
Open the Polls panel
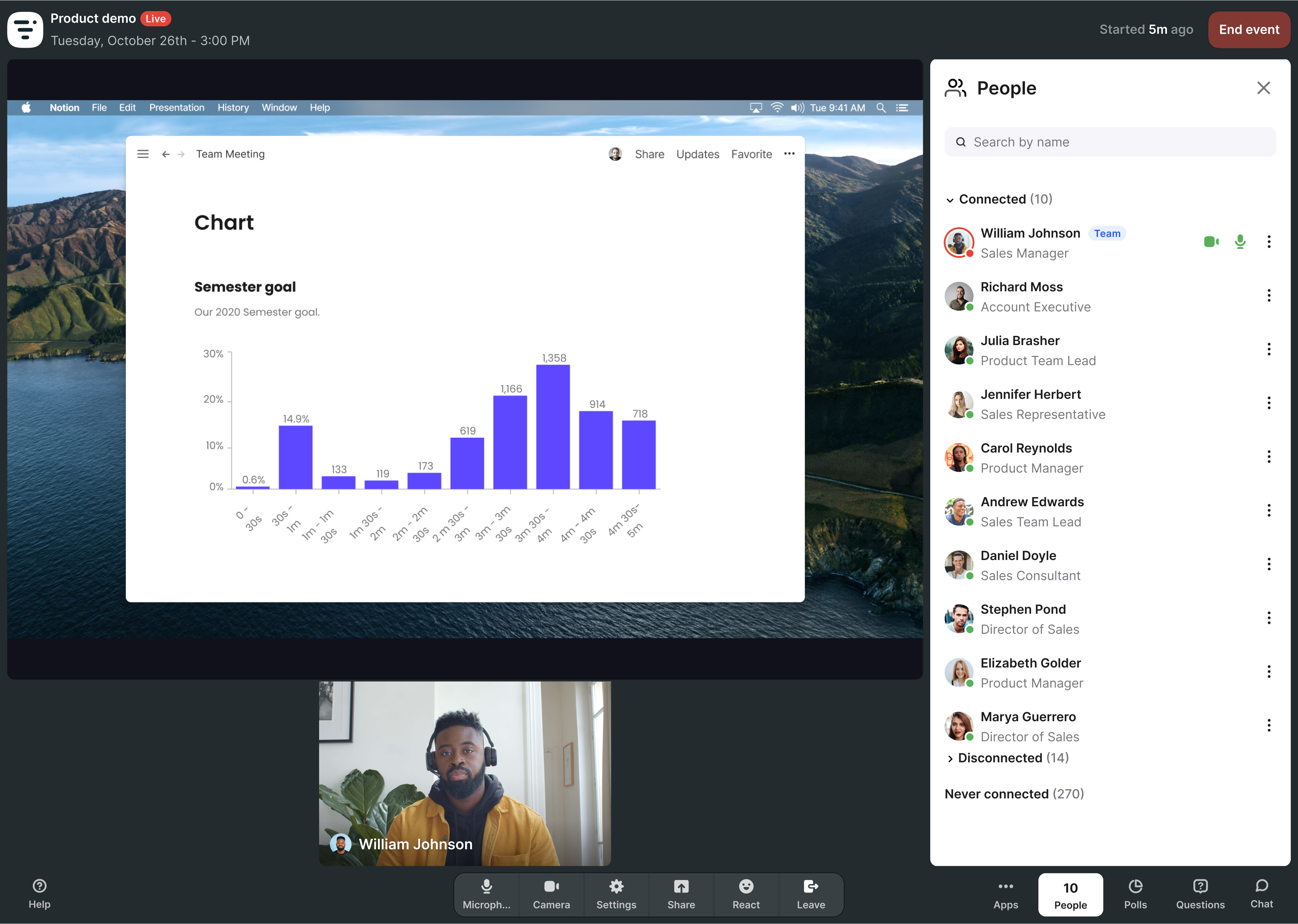point(1136,894)
